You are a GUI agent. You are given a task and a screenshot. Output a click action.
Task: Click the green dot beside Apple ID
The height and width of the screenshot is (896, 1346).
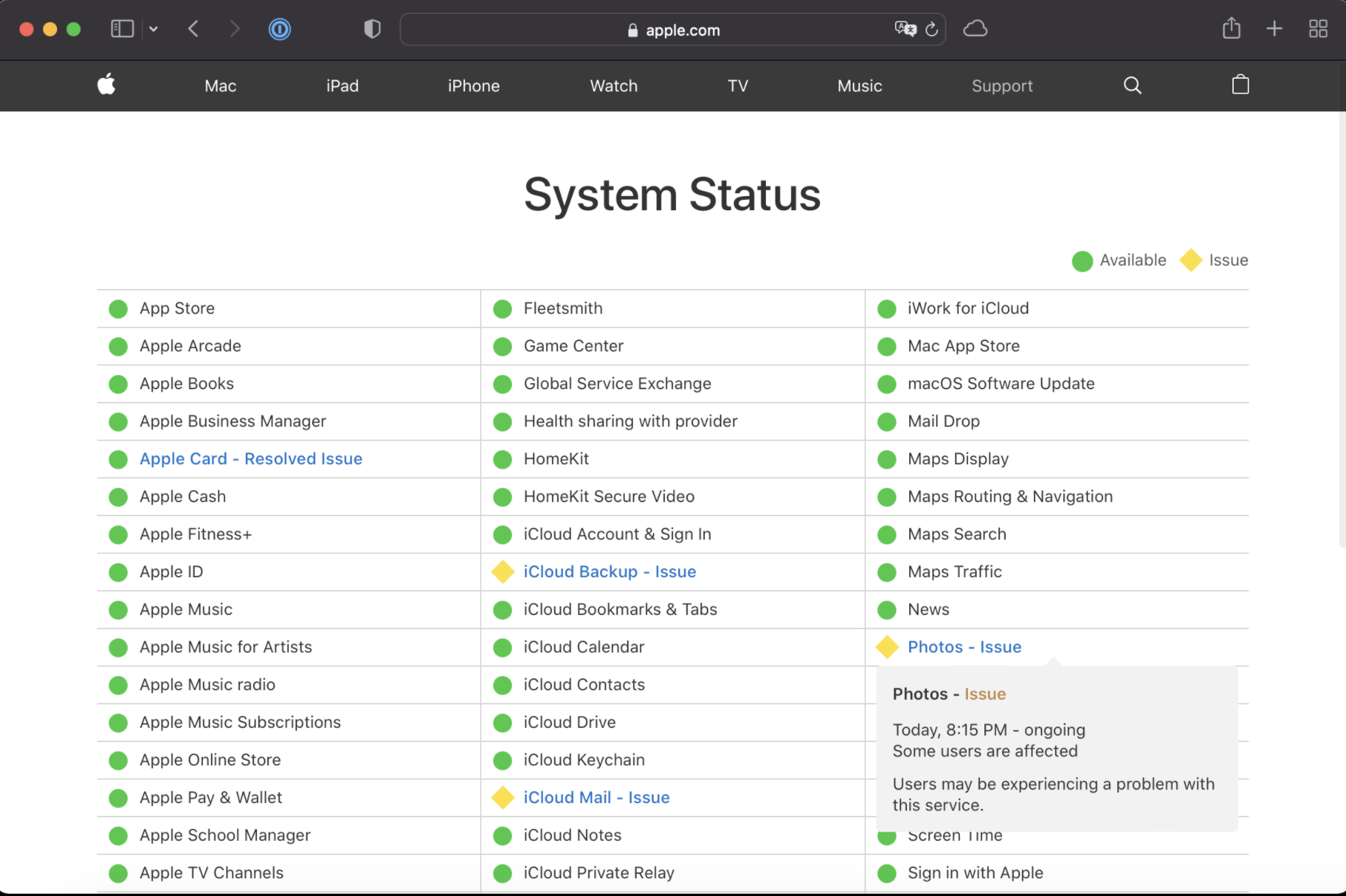pyautogui.click(x=118, y=572)
